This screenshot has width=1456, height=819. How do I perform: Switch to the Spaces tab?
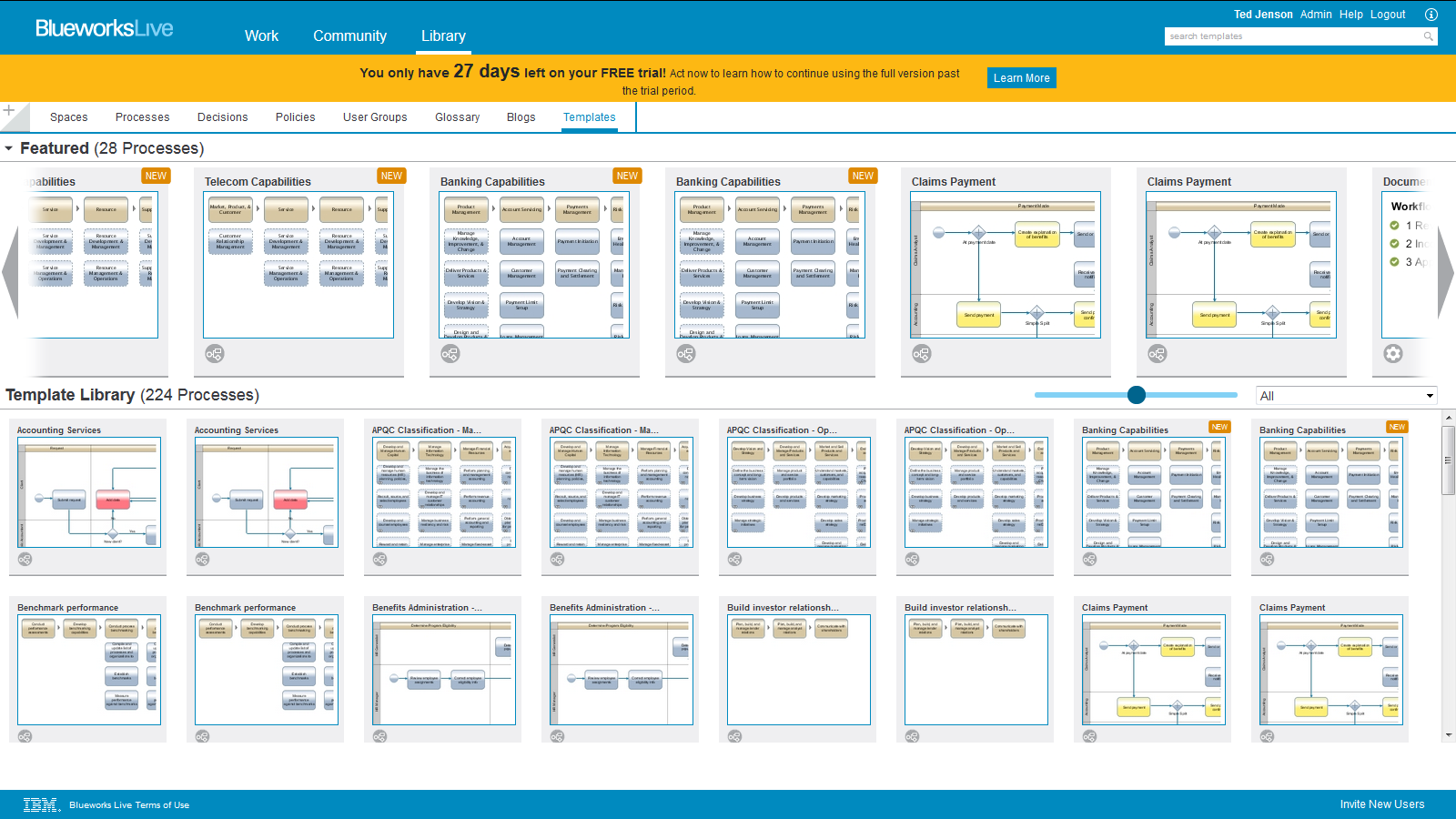pos(69,117)
